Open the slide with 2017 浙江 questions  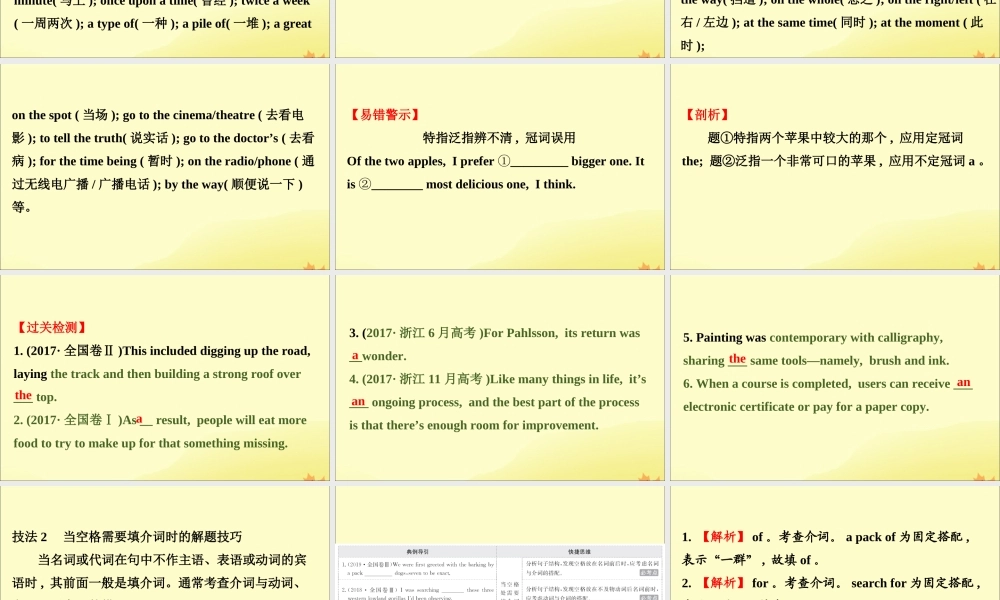click(x=500, y=377)
